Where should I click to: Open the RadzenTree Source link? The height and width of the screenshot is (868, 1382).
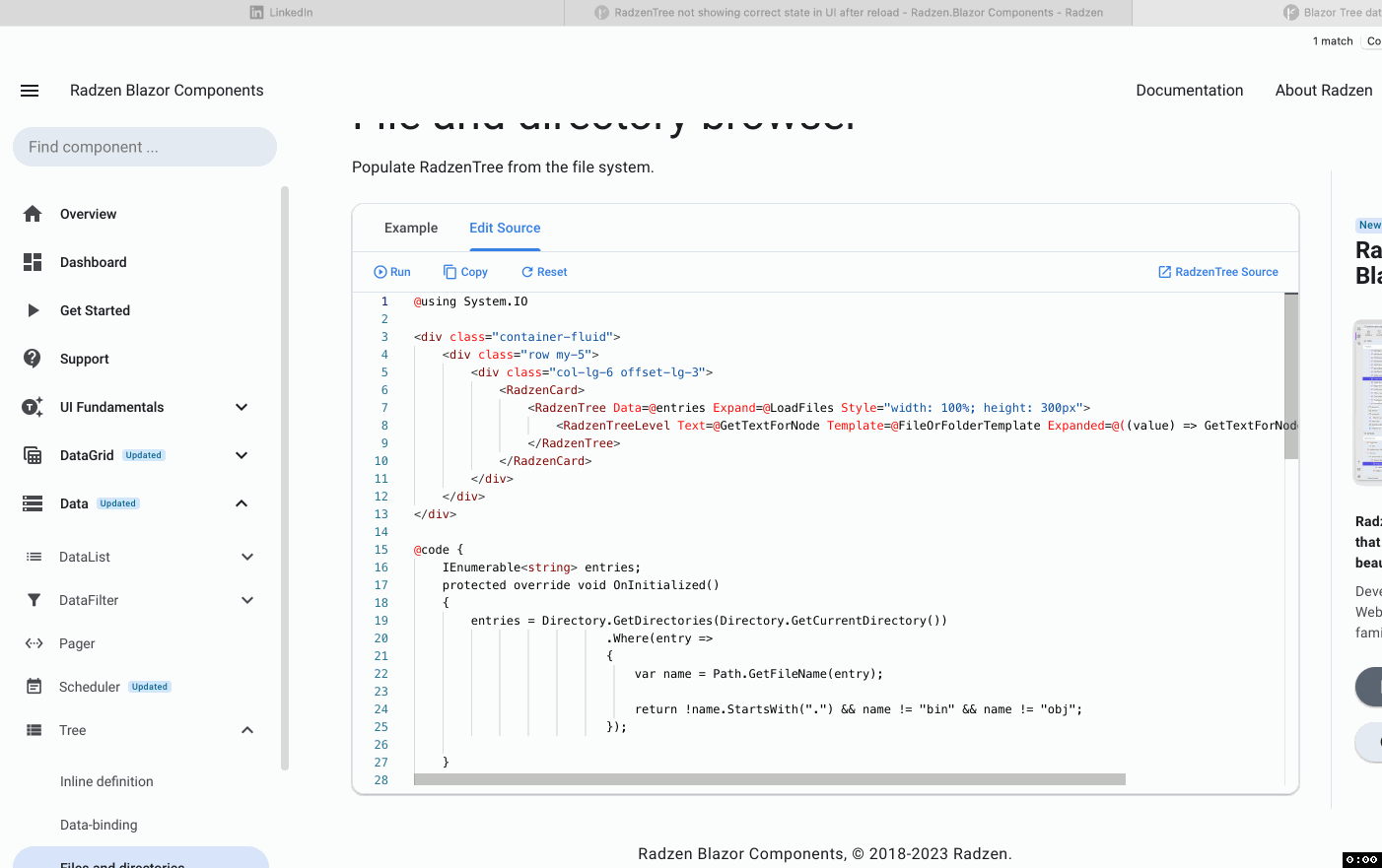1218,272
